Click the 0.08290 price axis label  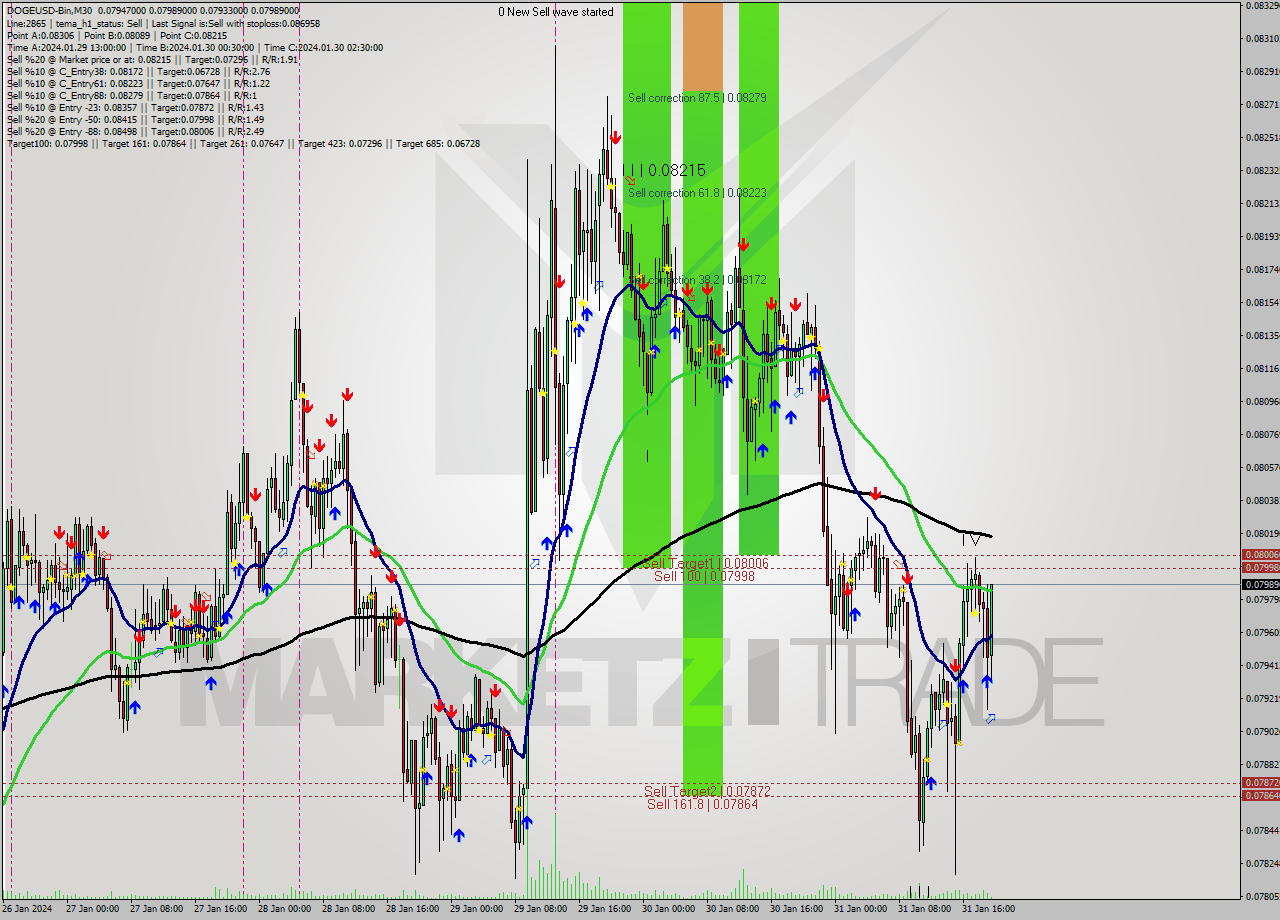click(1263, 71)
